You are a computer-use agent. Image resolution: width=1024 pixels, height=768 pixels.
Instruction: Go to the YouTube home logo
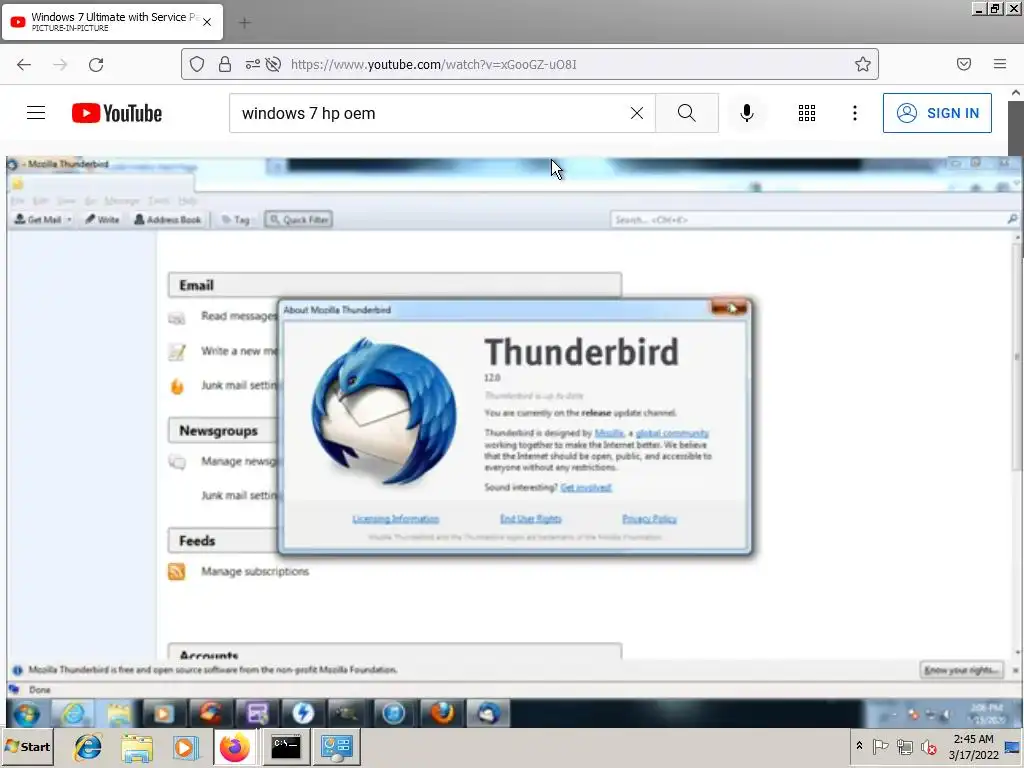117,113
